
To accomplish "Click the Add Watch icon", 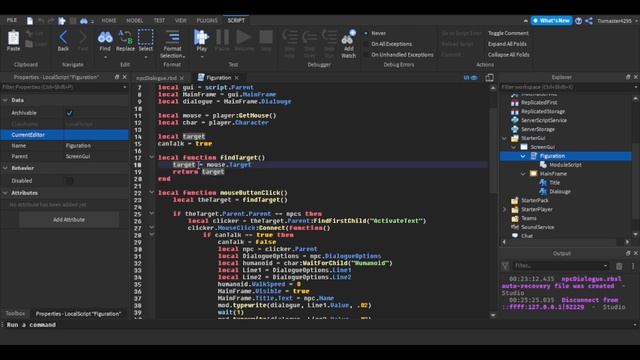I will (348, 38).
